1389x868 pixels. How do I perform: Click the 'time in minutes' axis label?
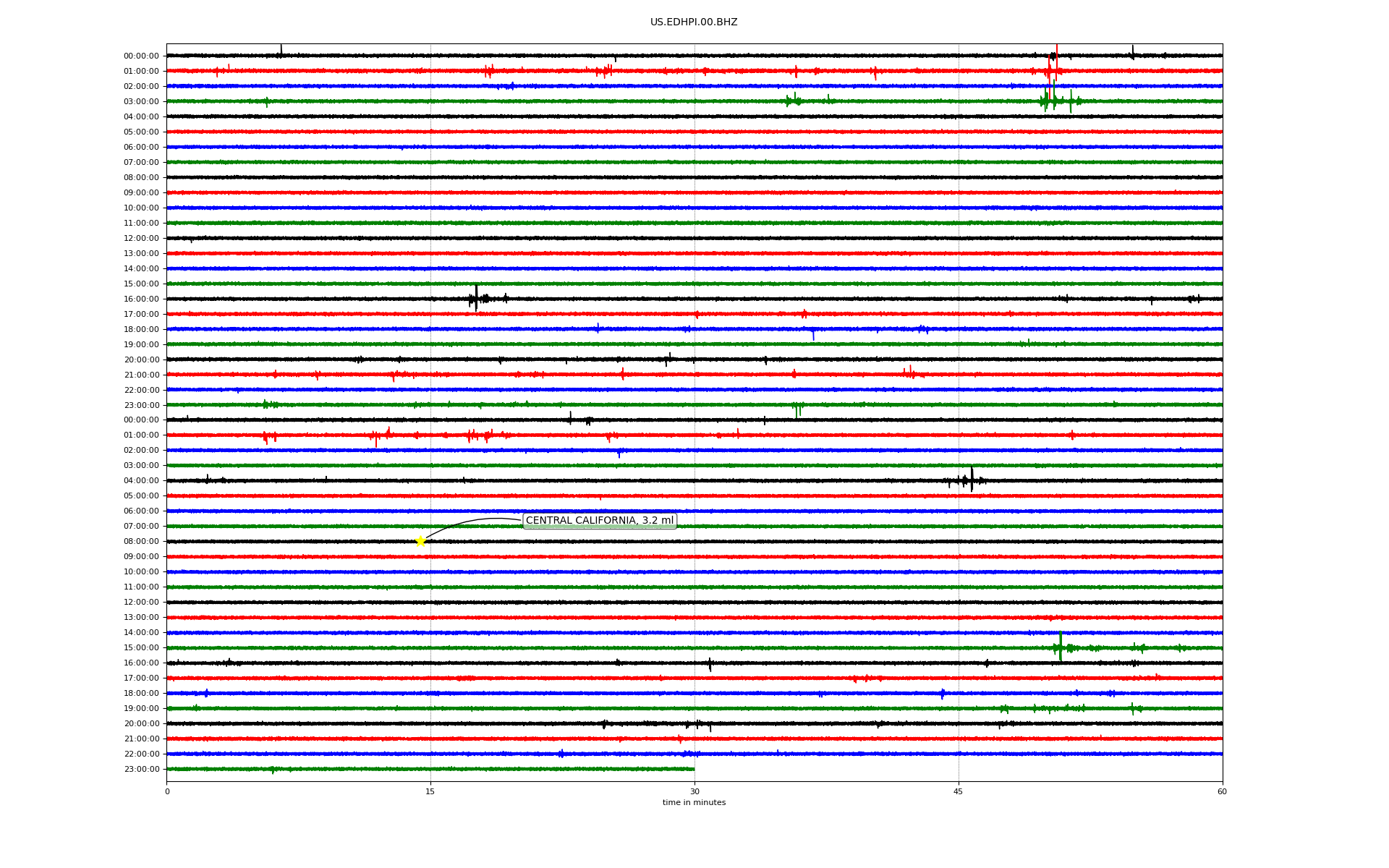coord(694,803)
